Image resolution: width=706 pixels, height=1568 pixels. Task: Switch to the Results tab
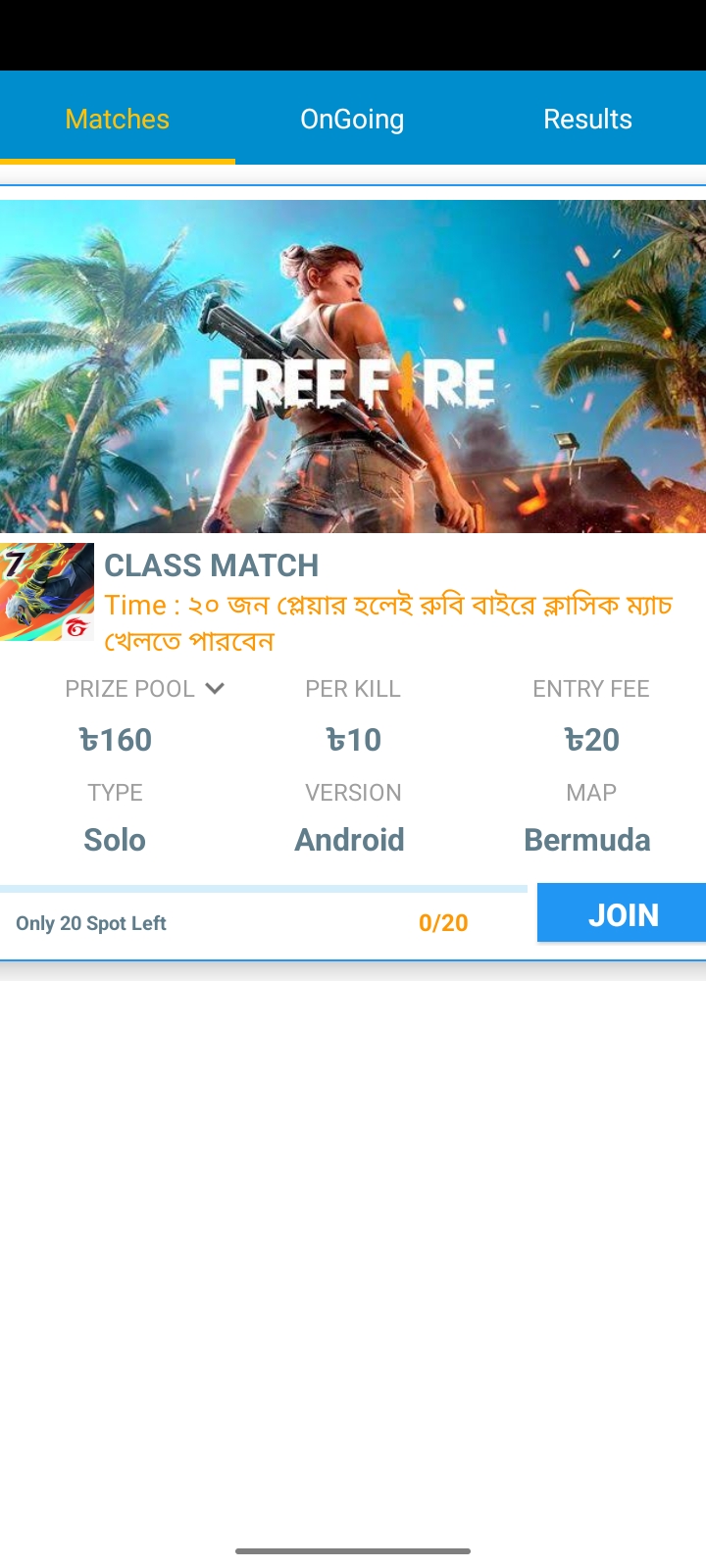(587, 119)
